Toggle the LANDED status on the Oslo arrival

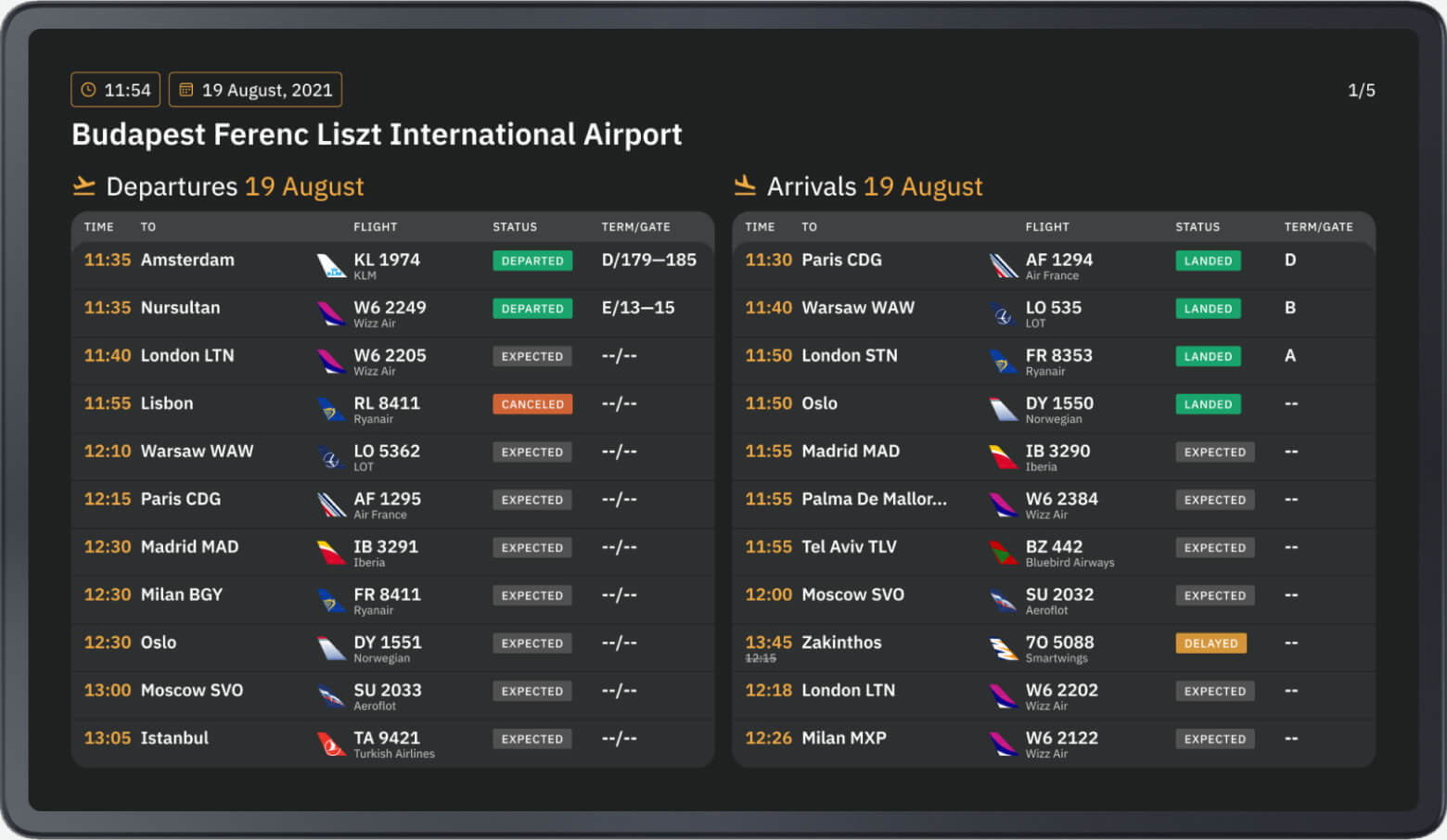coord(1208,403)
